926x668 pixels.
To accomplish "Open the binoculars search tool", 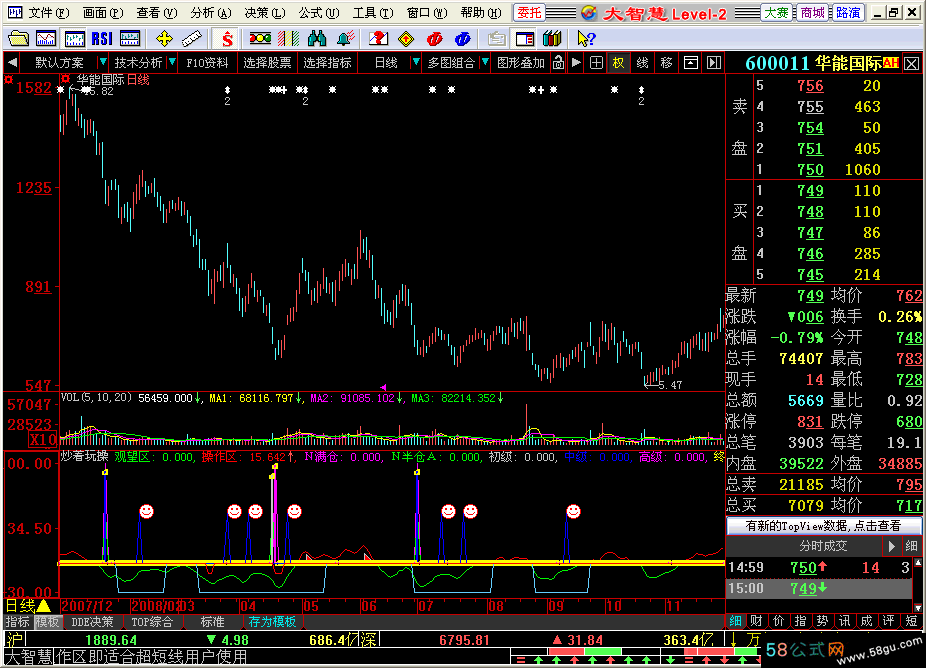I will tap(317, 39).
